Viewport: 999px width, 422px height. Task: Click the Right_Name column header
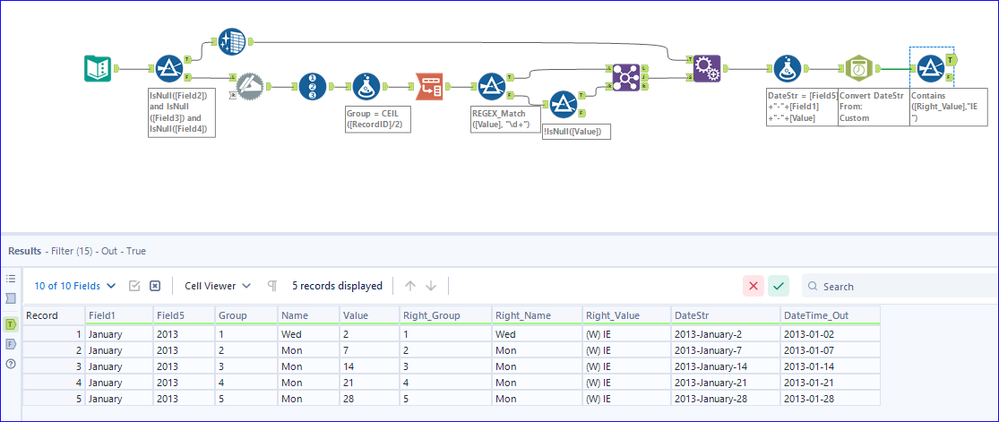[x=536, y=316]
